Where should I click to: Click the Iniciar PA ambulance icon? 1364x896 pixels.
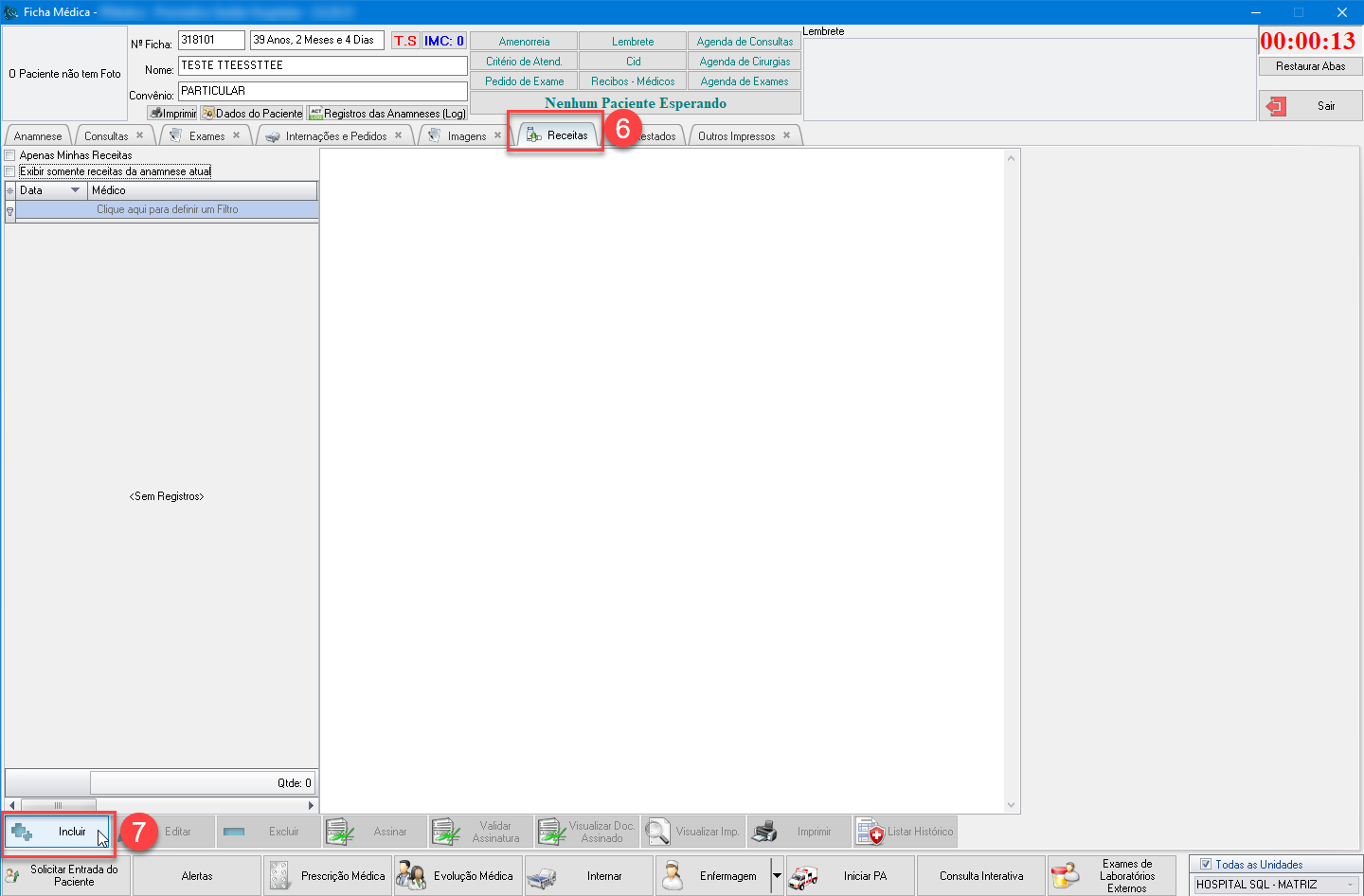pyautogui.click(x=803, y=876)
